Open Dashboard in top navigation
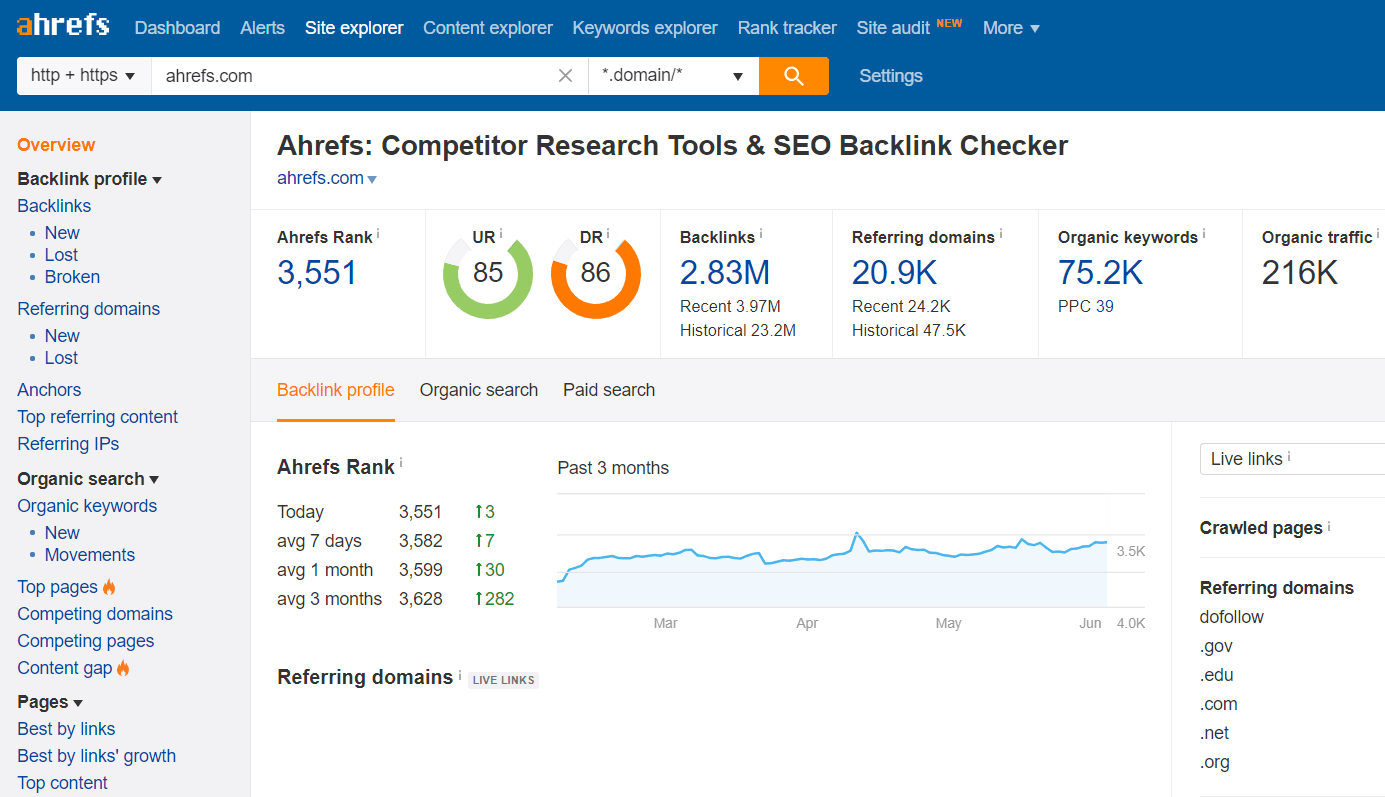Viewport: 1385px width, 797px height. 177,28
